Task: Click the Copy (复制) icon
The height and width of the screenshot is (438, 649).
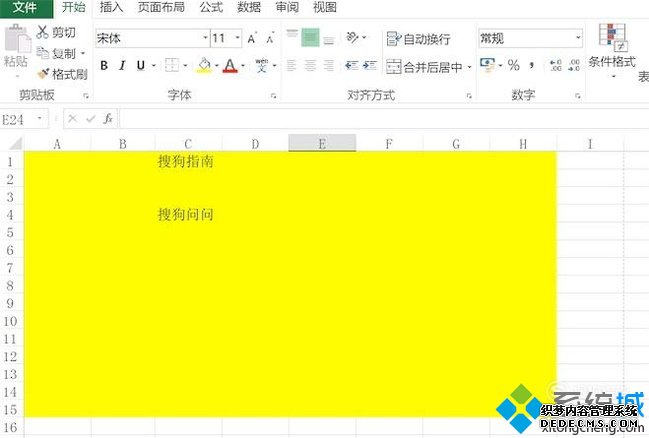Action: [42, 53]
